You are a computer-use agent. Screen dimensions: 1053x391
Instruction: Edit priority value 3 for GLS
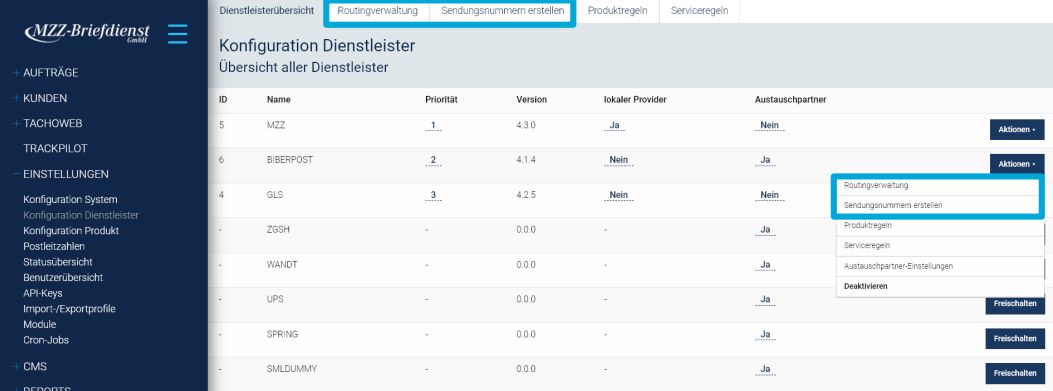coord(433,196)
